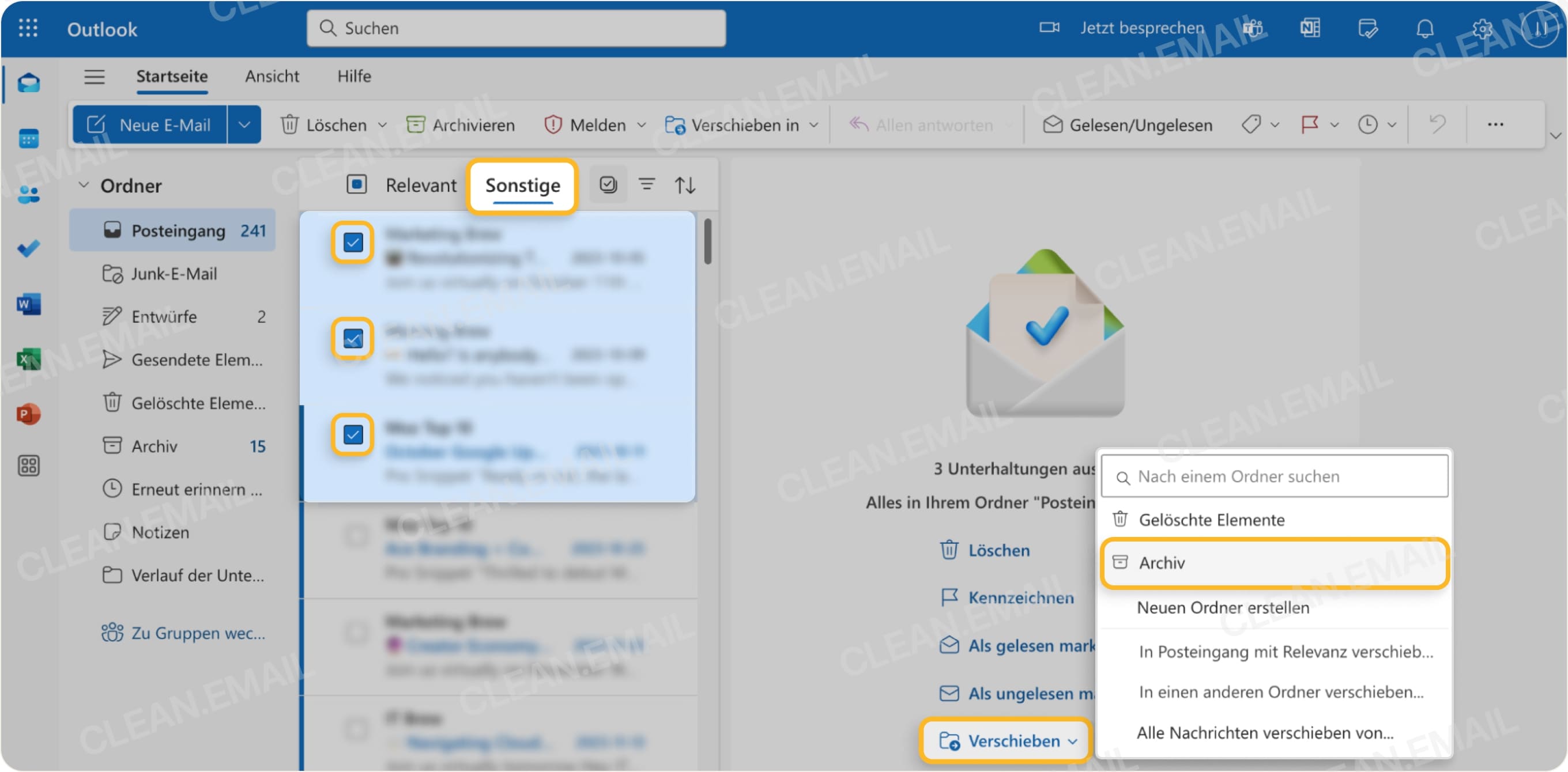Click the undo arrow in toolbar
Screen dimensions: 1568x772
[x=1438, y=124]
